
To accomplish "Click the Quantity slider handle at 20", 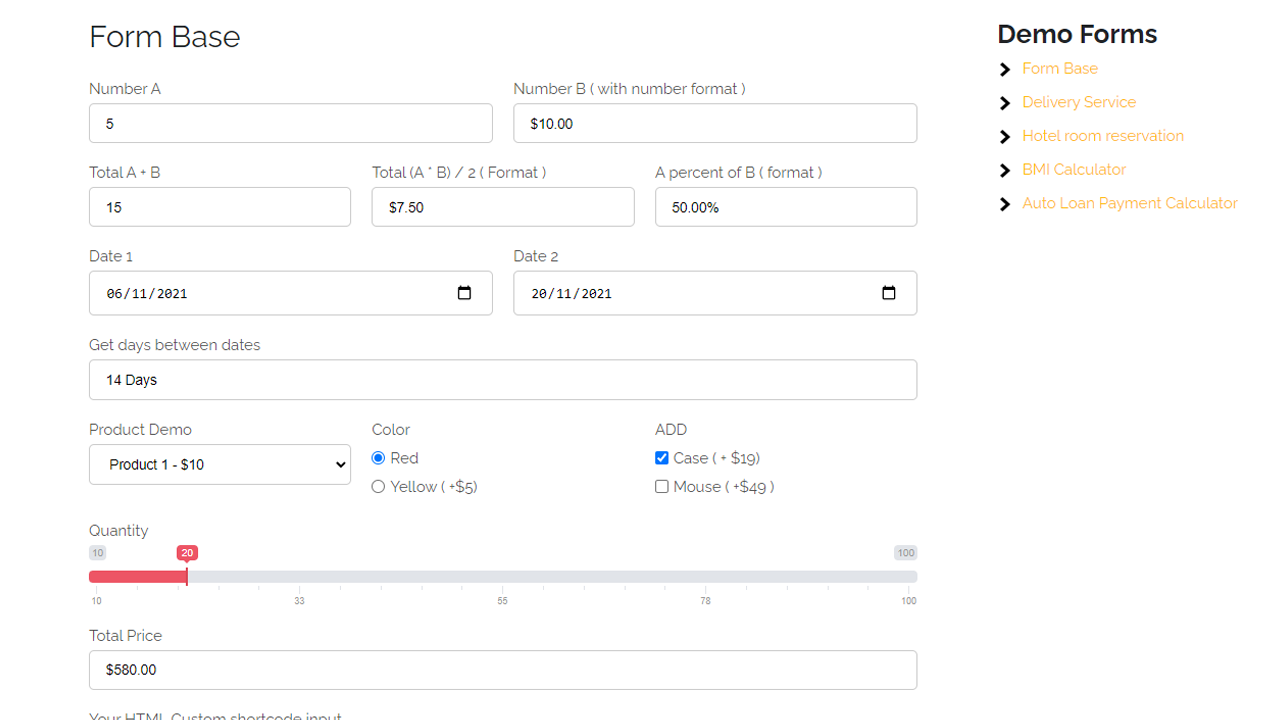I will coord(187,576).
